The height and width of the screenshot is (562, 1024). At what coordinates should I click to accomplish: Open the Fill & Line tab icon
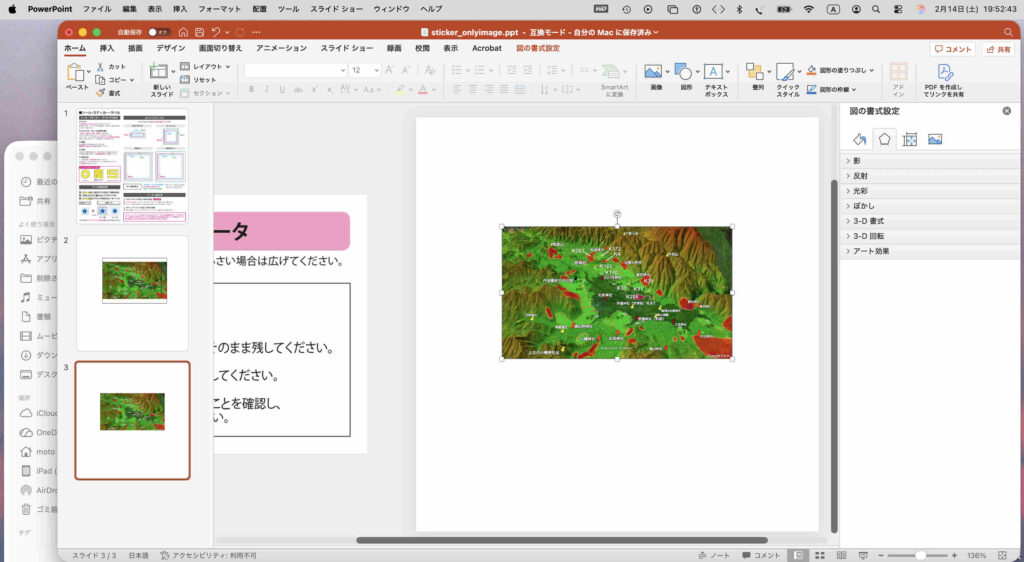click(859, 139)
